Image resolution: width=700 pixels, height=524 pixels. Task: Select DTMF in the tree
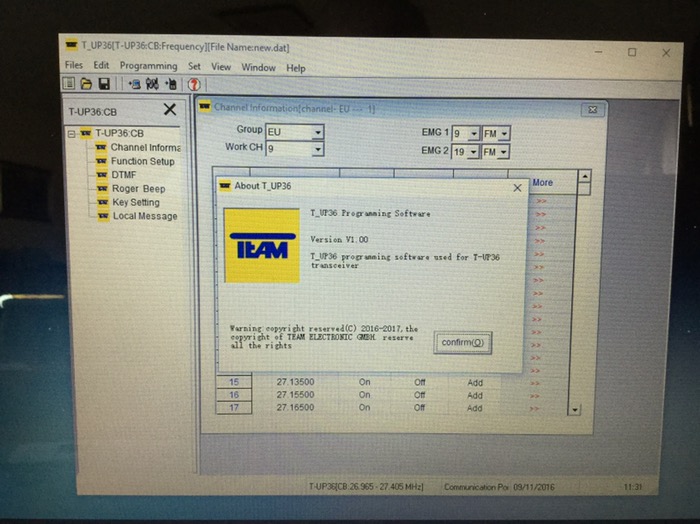[x=124, y=175]
